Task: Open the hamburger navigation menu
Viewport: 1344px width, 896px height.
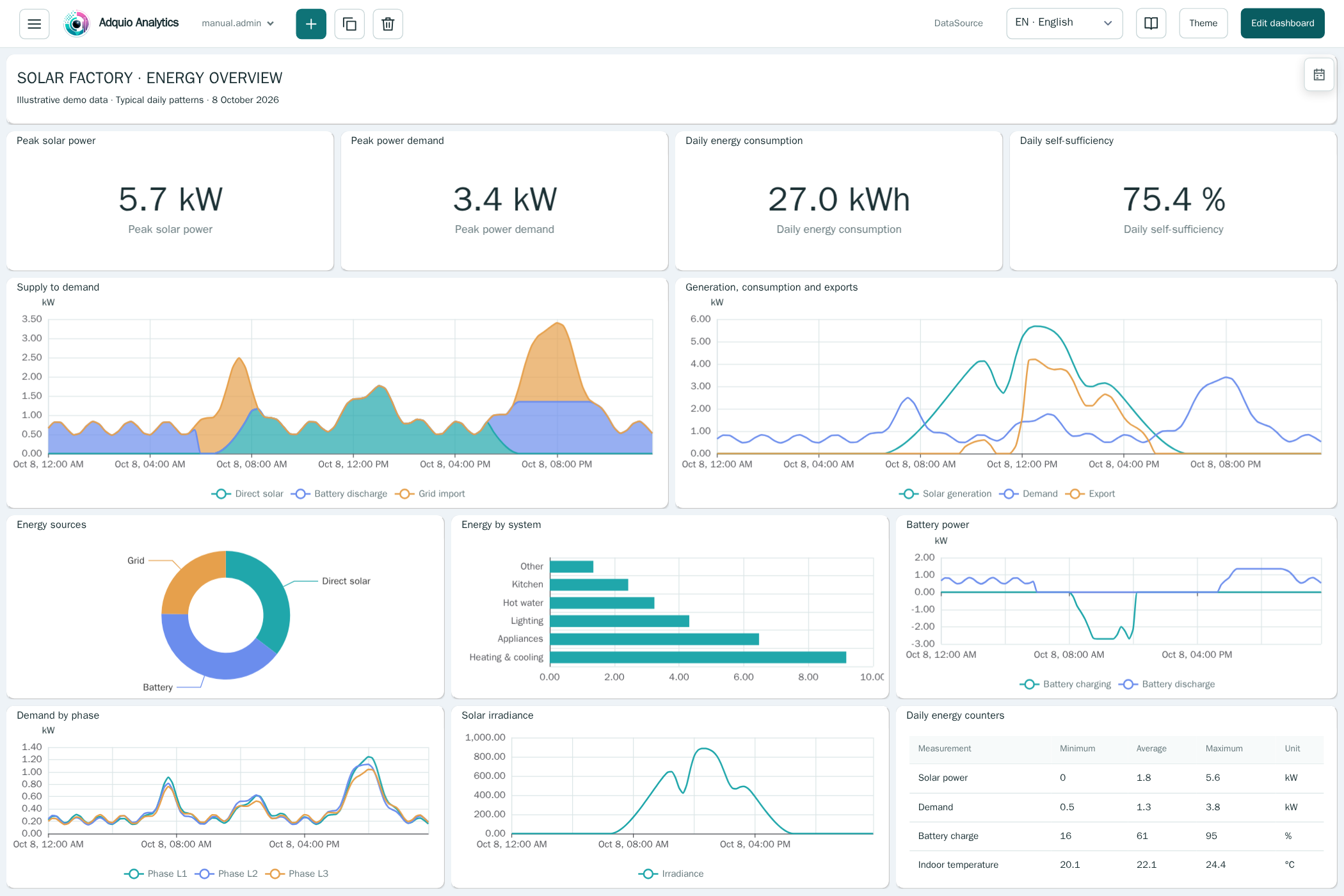Action: click(34, 24)
